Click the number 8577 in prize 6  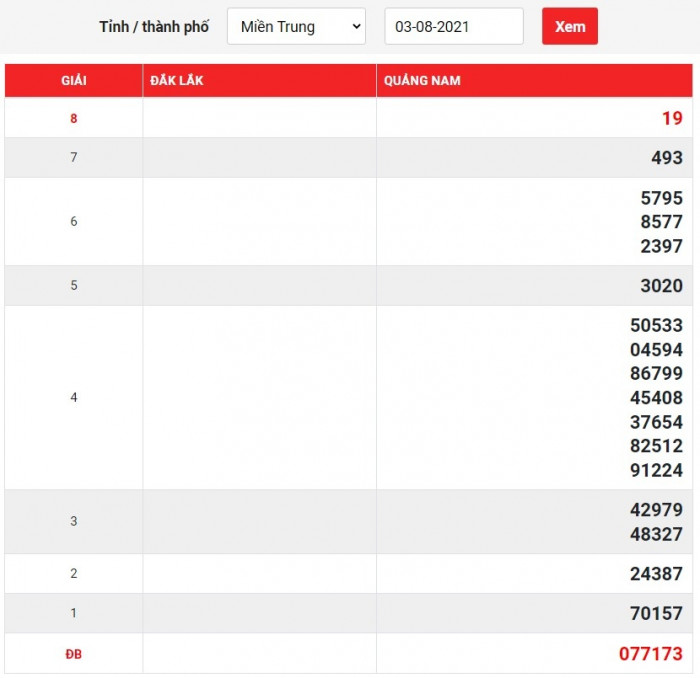[x=661, y=222]
